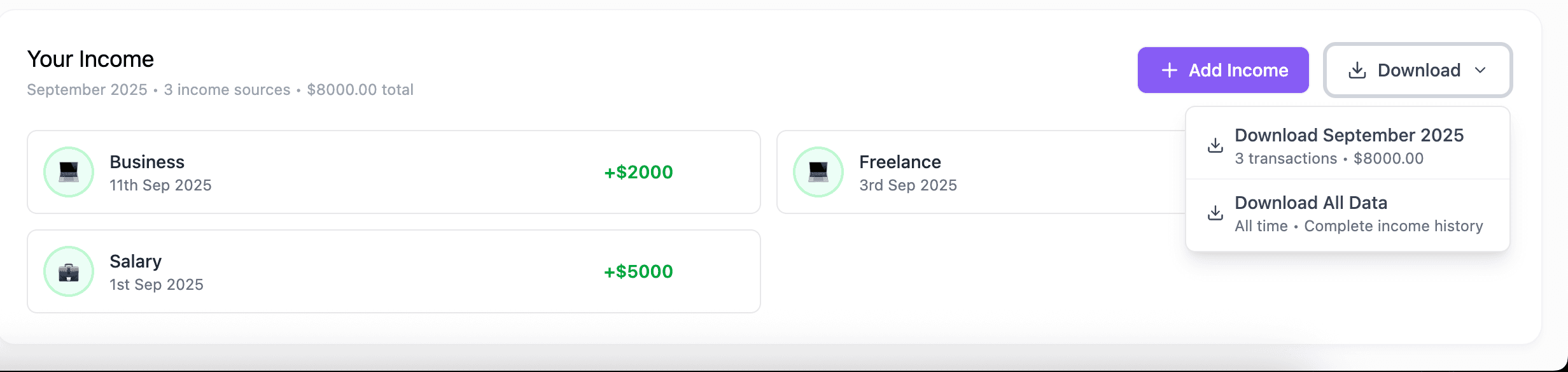The height and width of the screenshot is (372, 1568).
Task: Click the download icon beside Download September 2025
Action: click(x=1215, y=145)
